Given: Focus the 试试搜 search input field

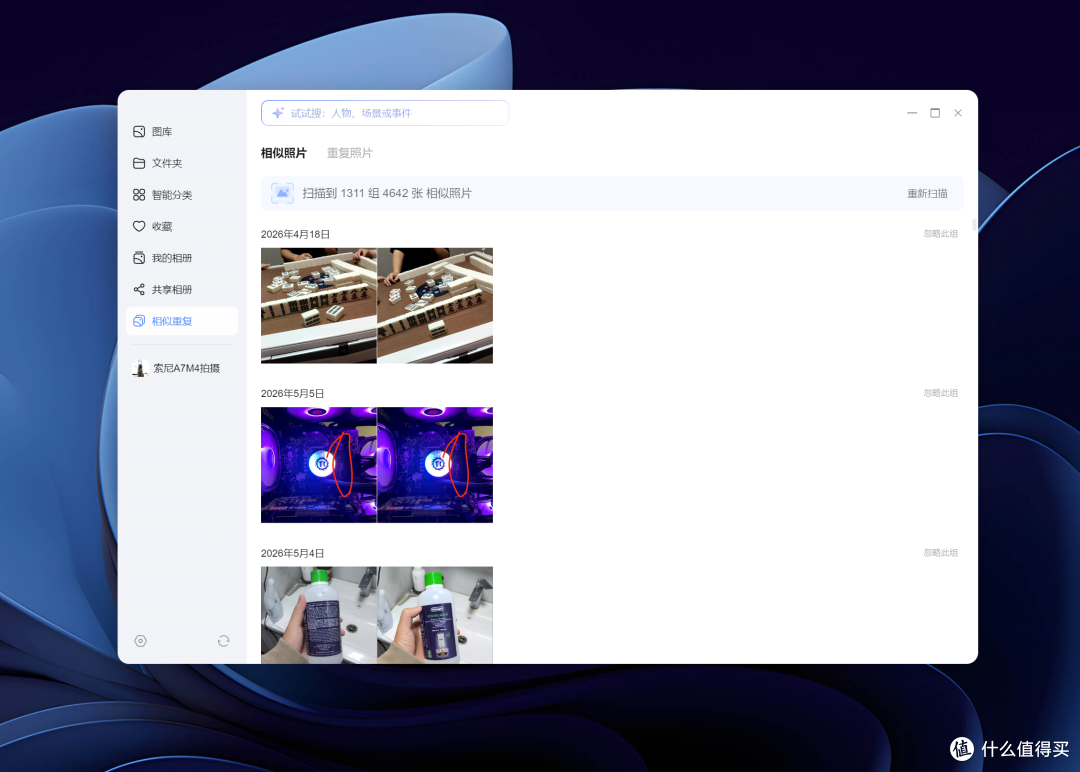Looking at the screenshot, I should [385, 113].
